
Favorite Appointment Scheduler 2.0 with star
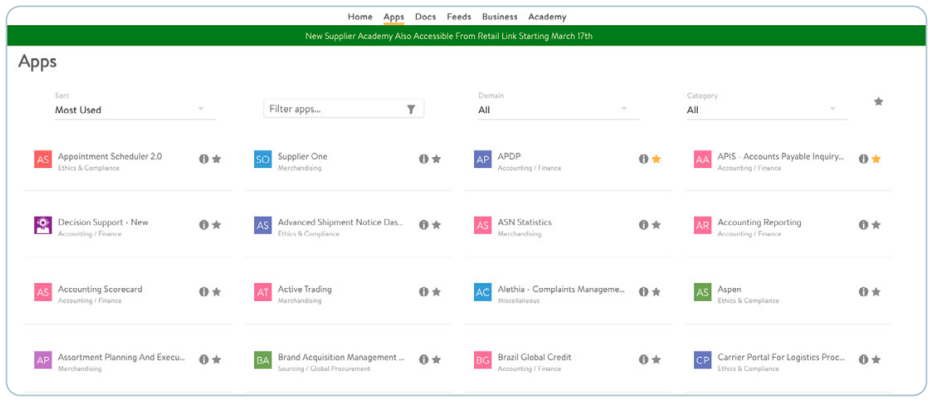pos(217,159)
